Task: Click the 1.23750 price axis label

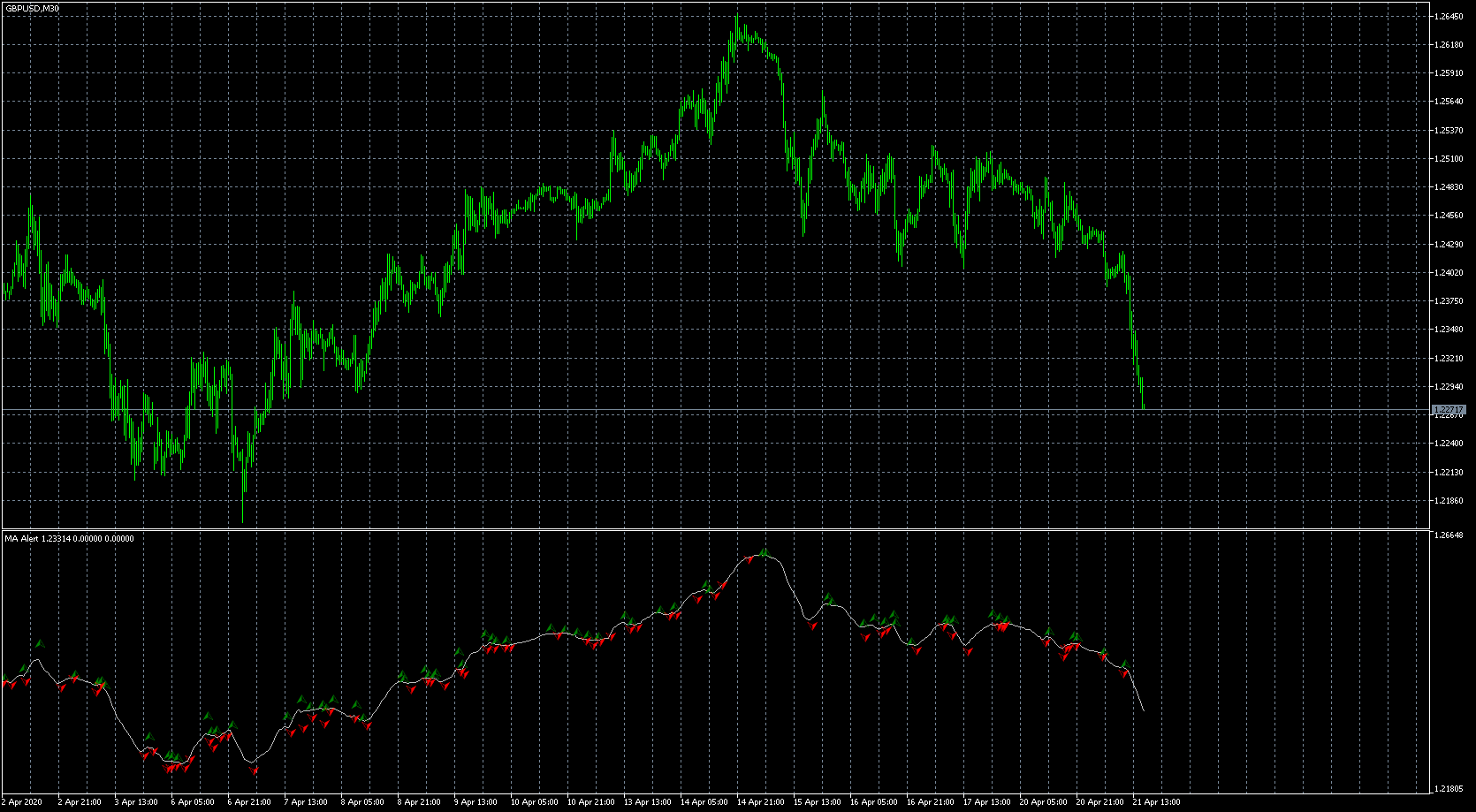Action: coord(1449,301)
